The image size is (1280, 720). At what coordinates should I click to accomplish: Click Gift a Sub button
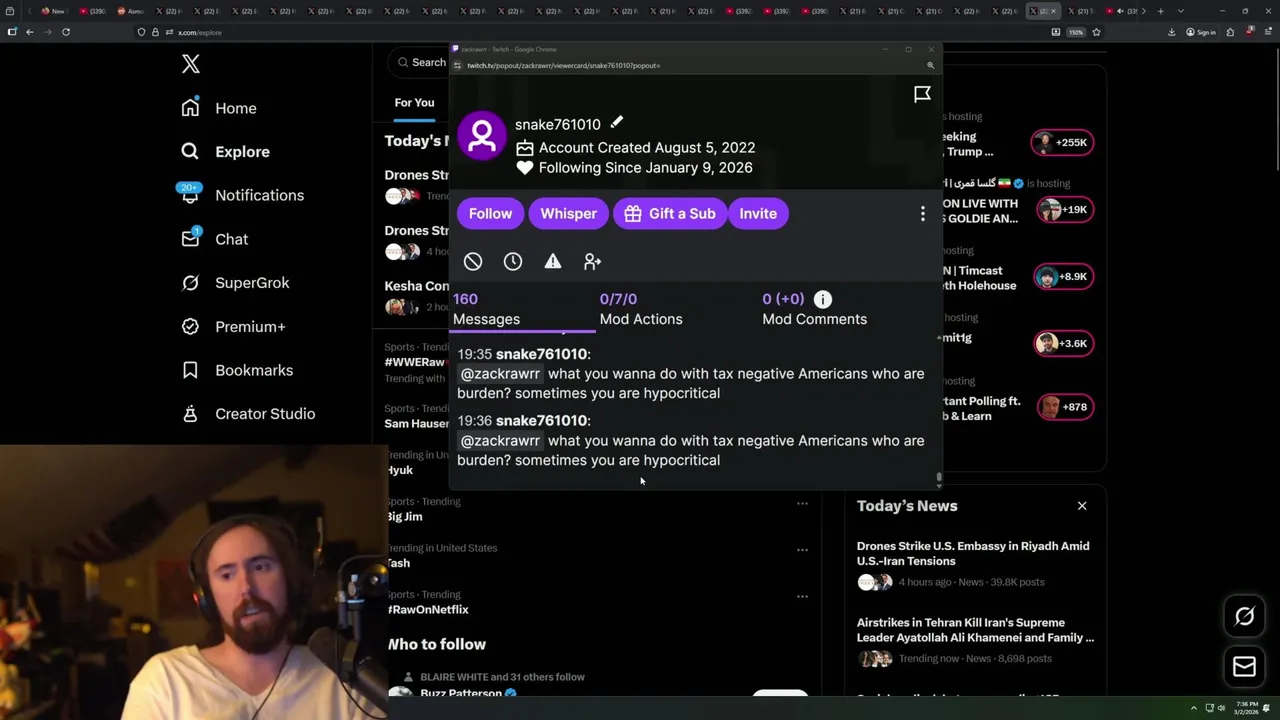tap(670, 213)
